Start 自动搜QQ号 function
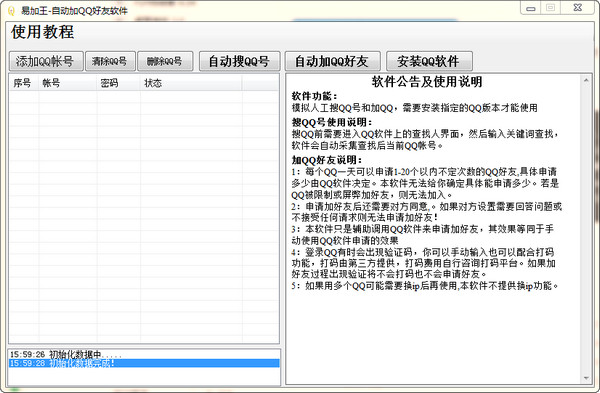The width and height of the screenshot is (600, 393). coord(240,61)
